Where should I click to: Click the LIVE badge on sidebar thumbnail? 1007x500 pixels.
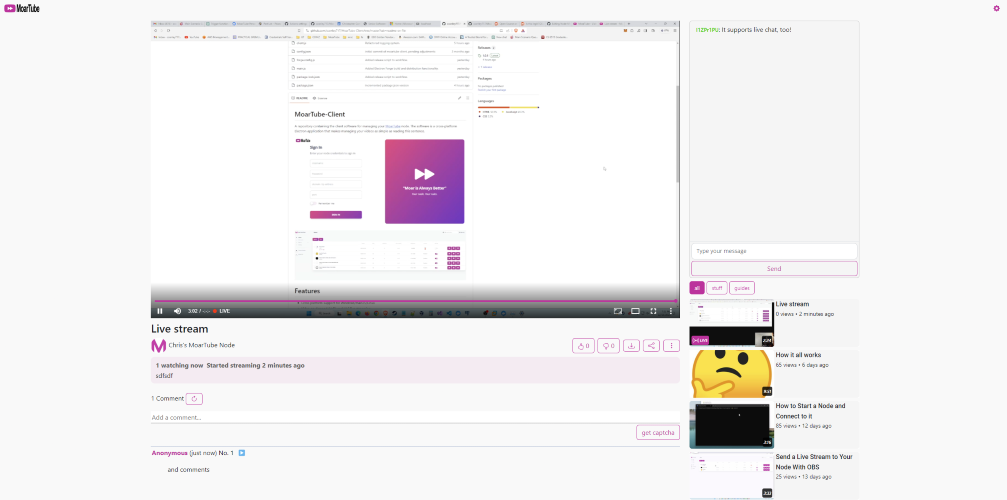click(x=700, y=340)
